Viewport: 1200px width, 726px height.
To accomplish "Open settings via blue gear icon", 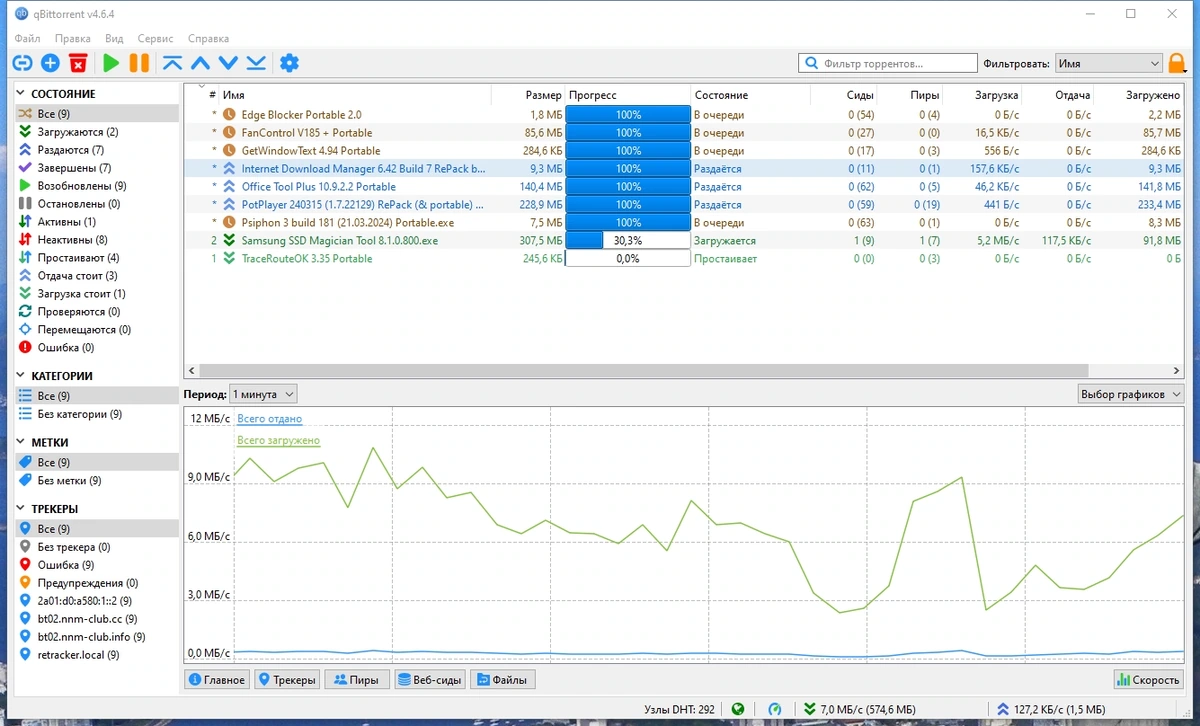I will coord(289,63).
